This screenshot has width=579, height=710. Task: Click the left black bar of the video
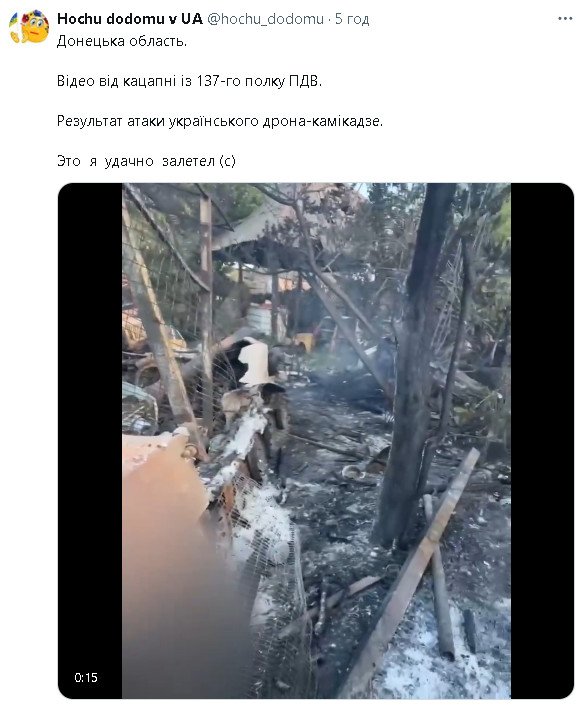click(90, 441)
